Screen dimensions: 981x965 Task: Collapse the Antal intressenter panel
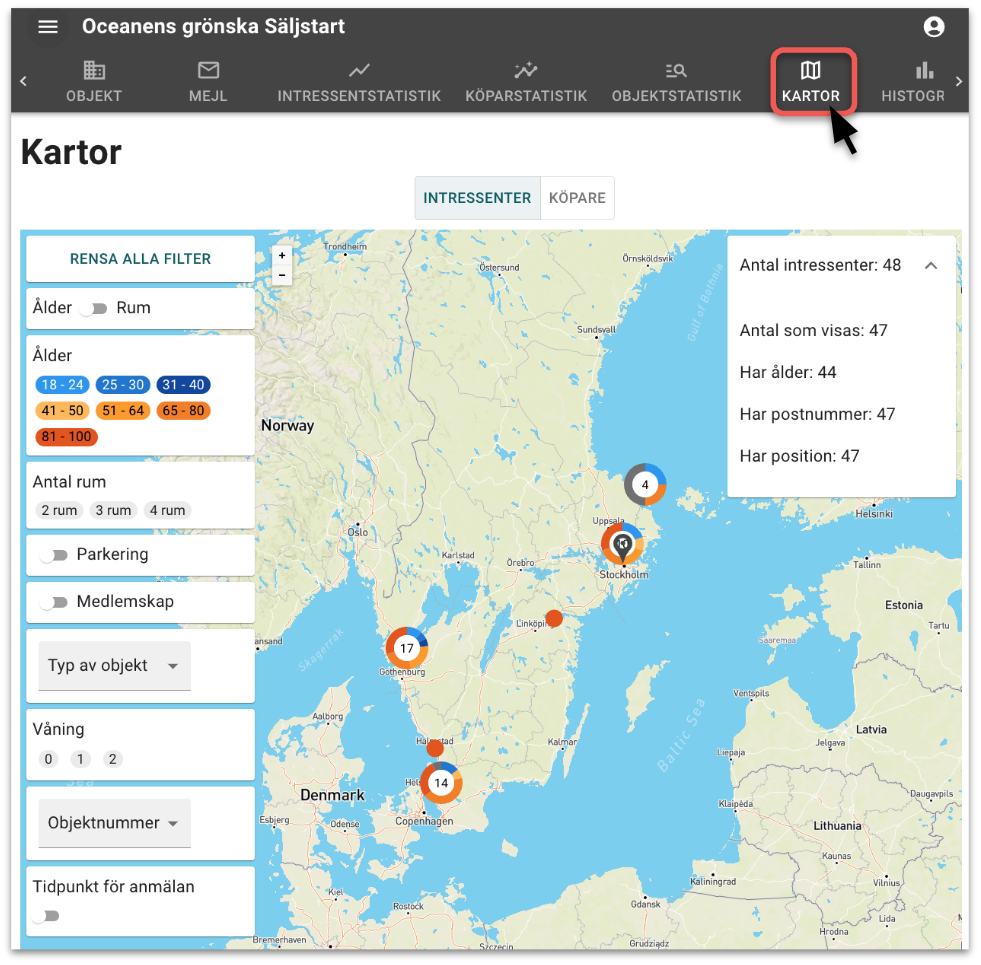(931, 265)
